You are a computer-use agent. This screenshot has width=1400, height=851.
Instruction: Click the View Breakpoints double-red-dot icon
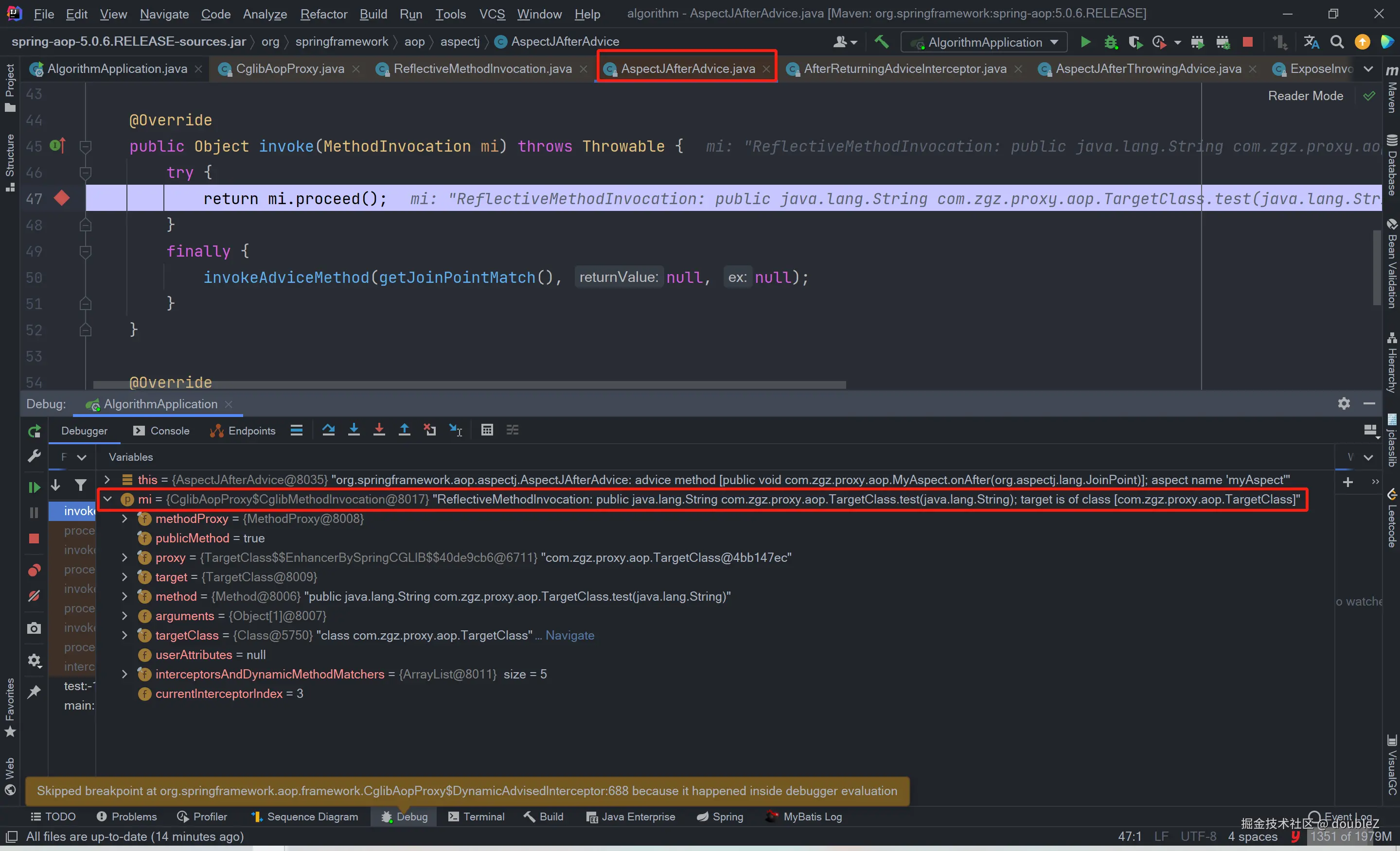coord(34,570)
